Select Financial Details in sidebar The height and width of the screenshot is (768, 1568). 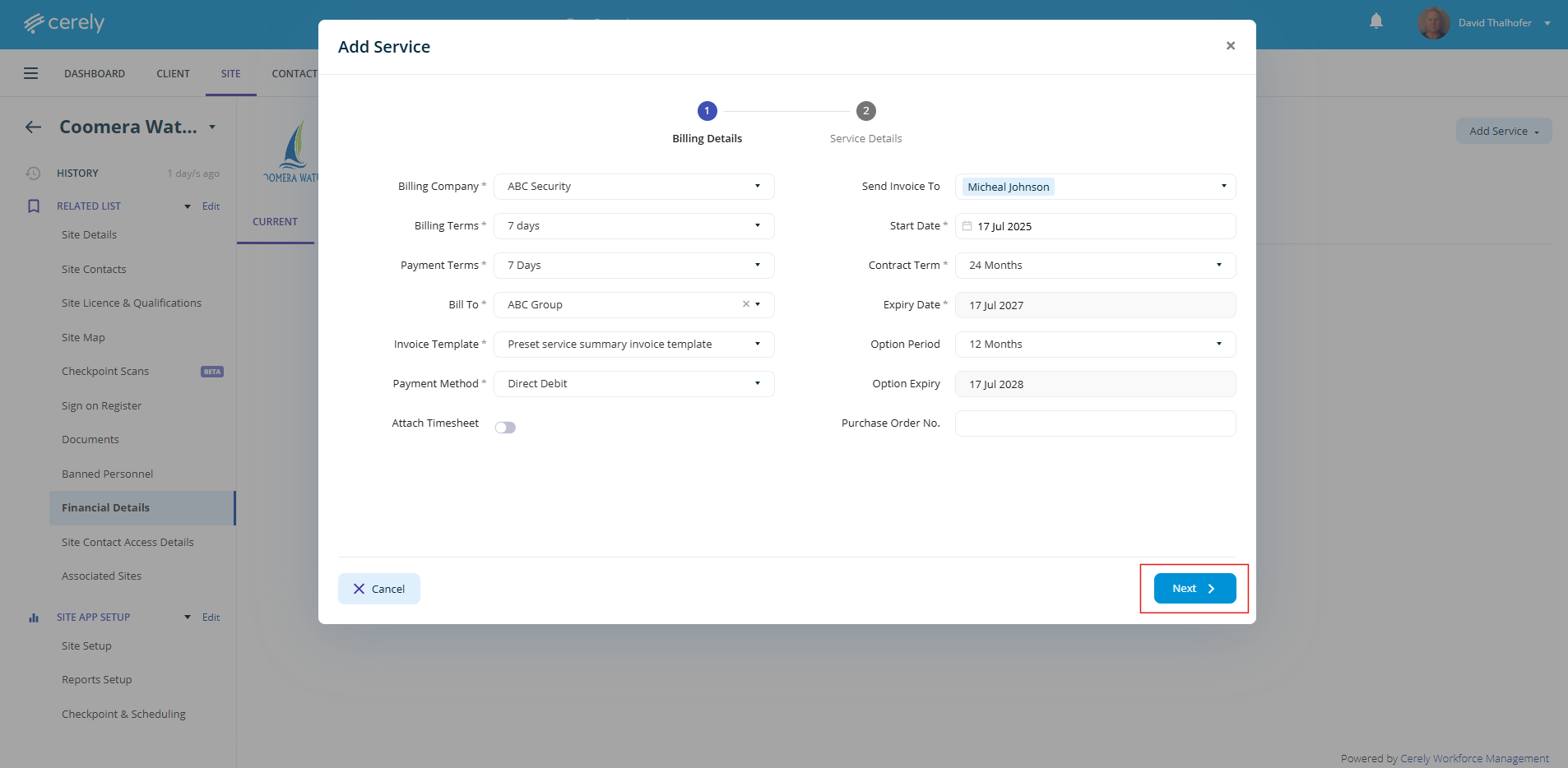[142, 508]
